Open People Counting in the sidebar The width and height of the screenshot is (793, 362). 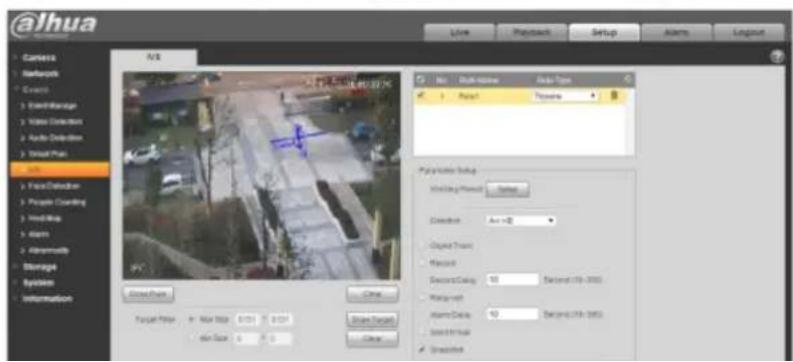pos(56,202)
